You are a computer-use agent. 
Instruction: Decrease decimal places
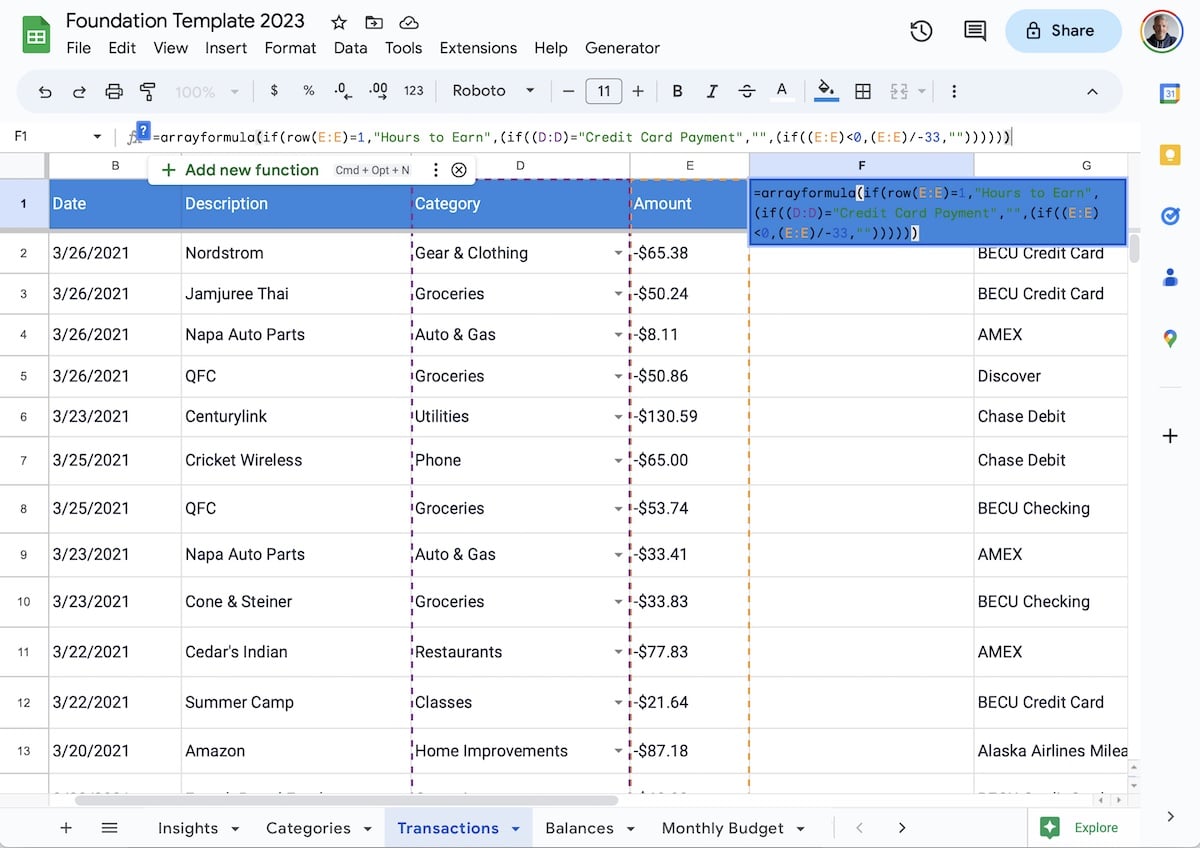click(343, 91)
